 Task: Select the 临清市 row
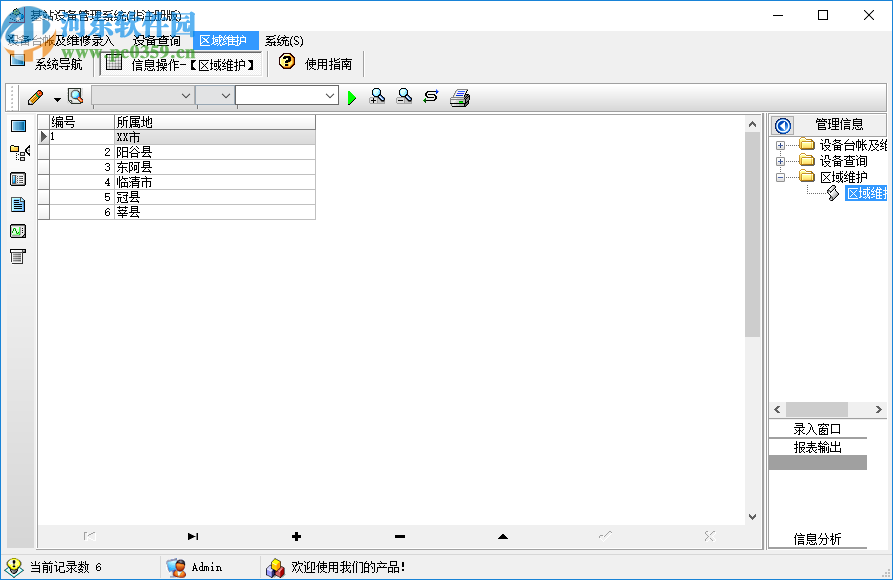pyautogui.click(x=177, y=182)
